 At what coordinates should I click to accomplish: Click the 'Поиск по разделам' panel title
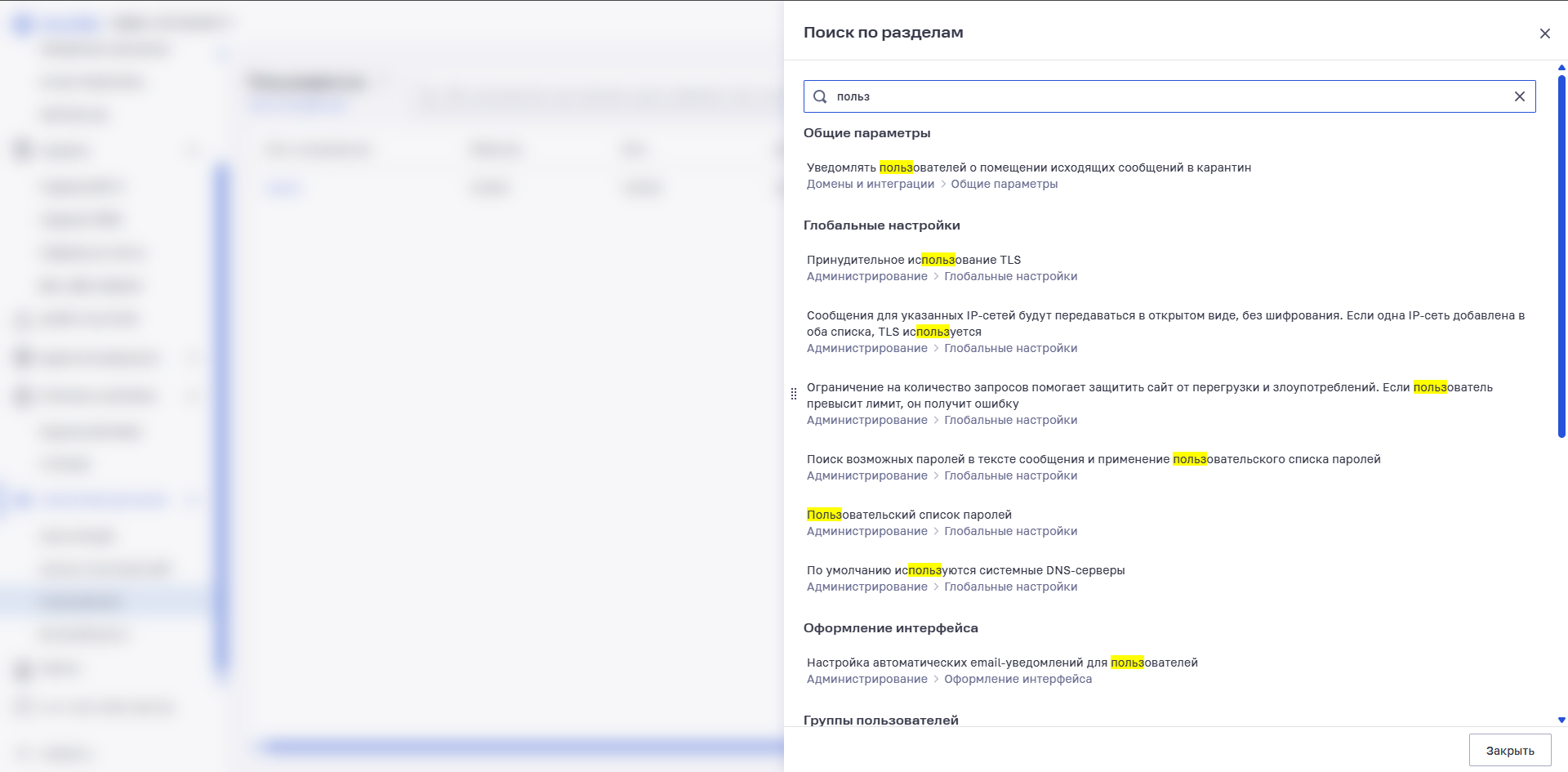pos(883,33)
